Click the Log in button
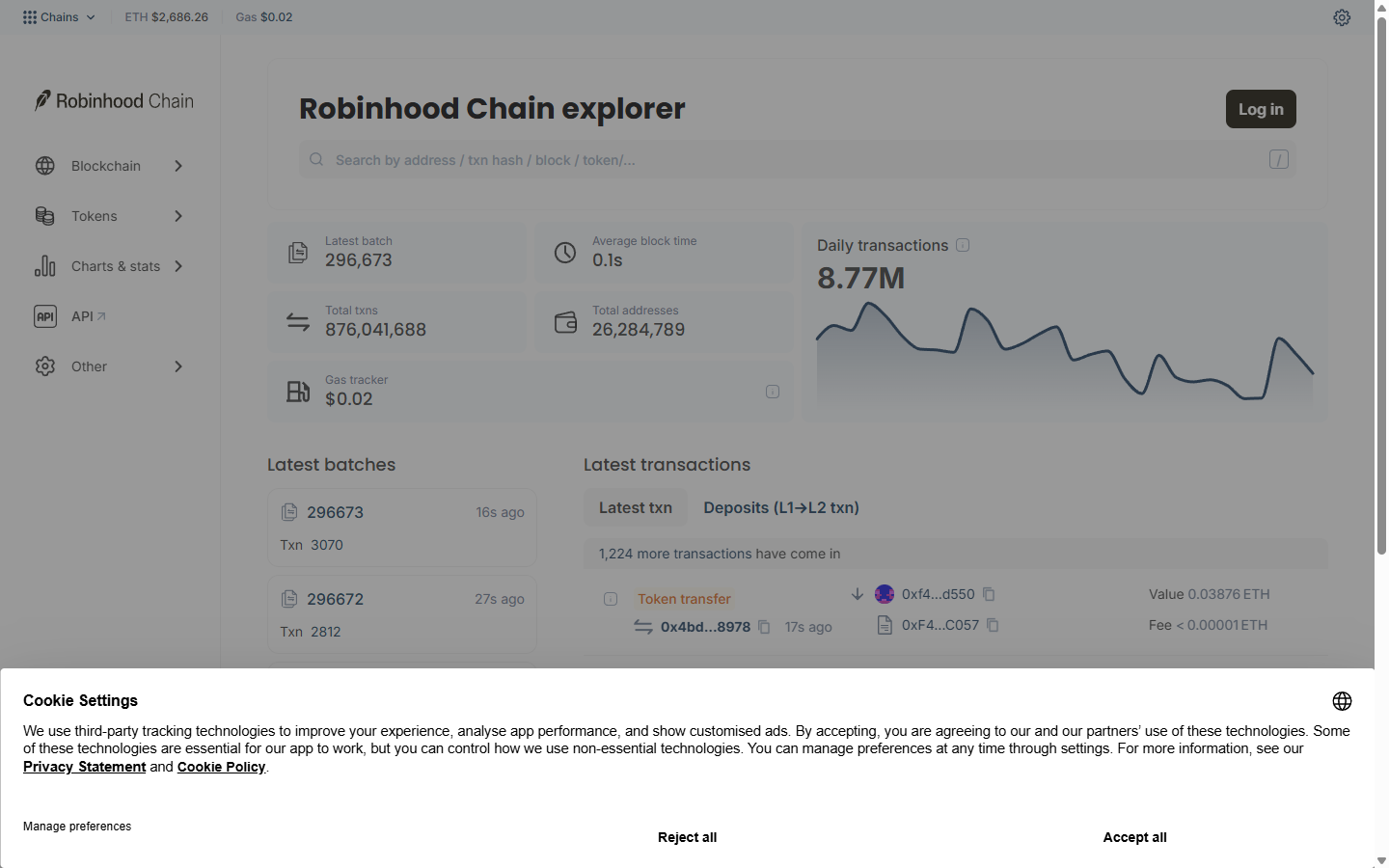The image size is (1389, 868). pyautogui.click(x=1261, y=109)
